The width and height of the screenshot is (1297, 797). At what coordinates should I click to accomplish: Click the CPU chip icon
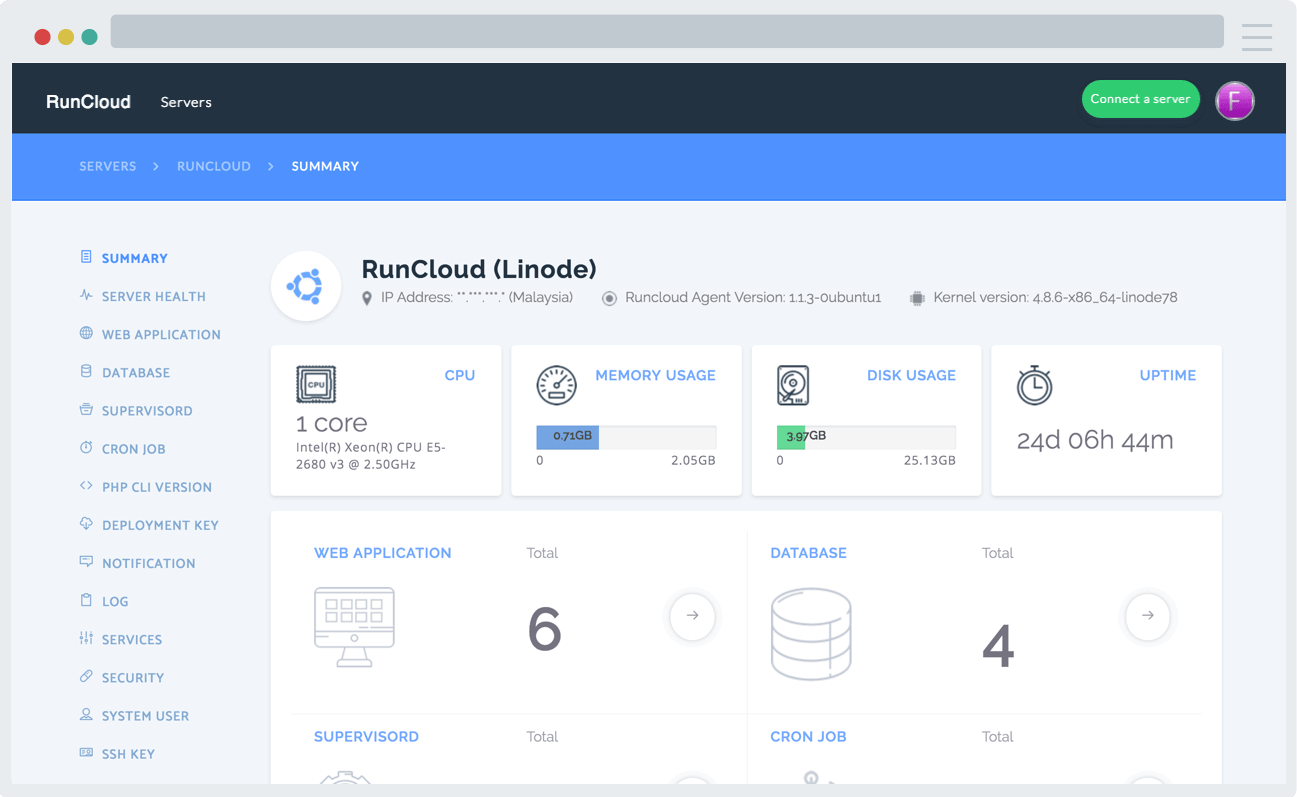coord(316,385)
